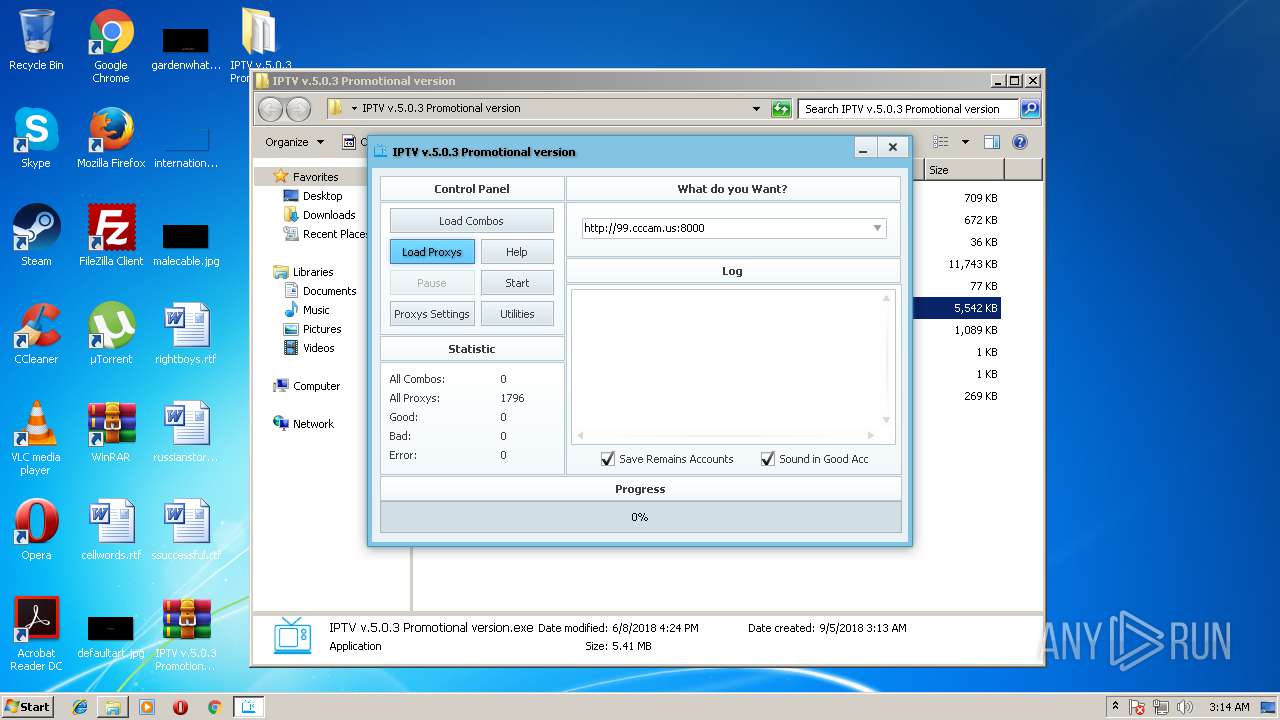The height and width of the screenshot is (720, 1280).
Task: Select Pictures library in navigation pane
Action: [322, 329]
